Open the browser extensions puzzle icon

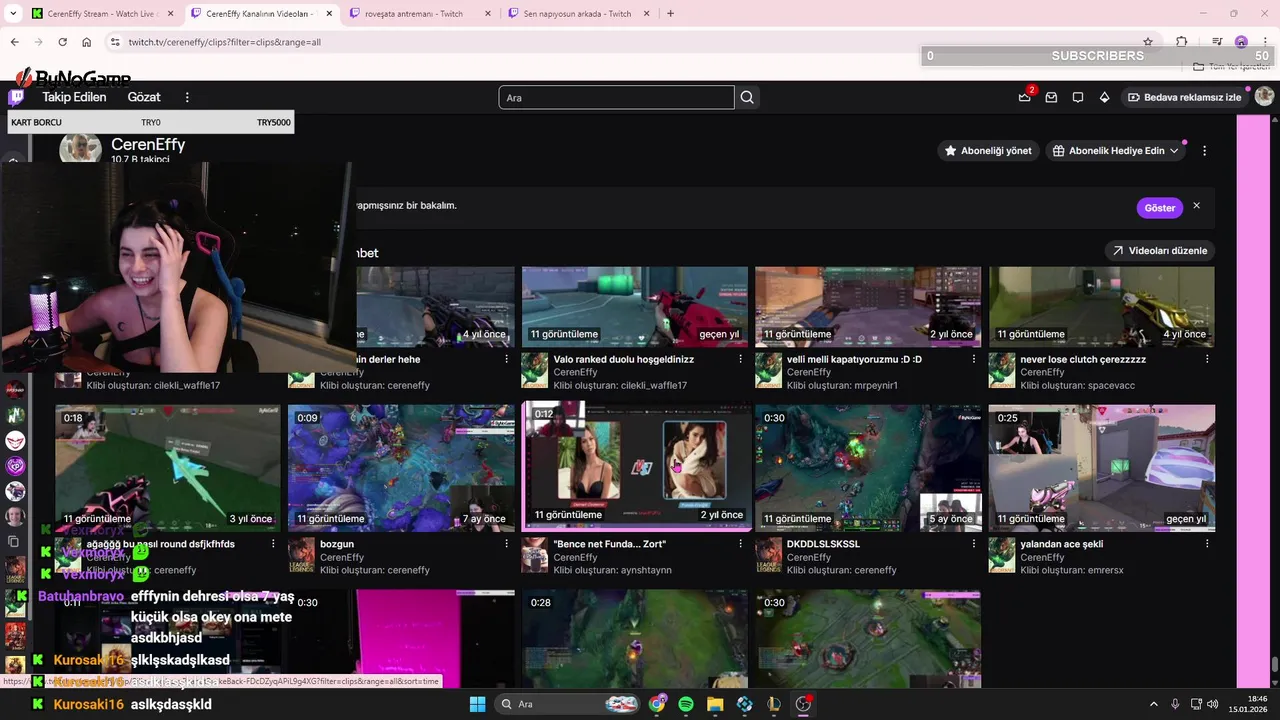click(1182, 42)
